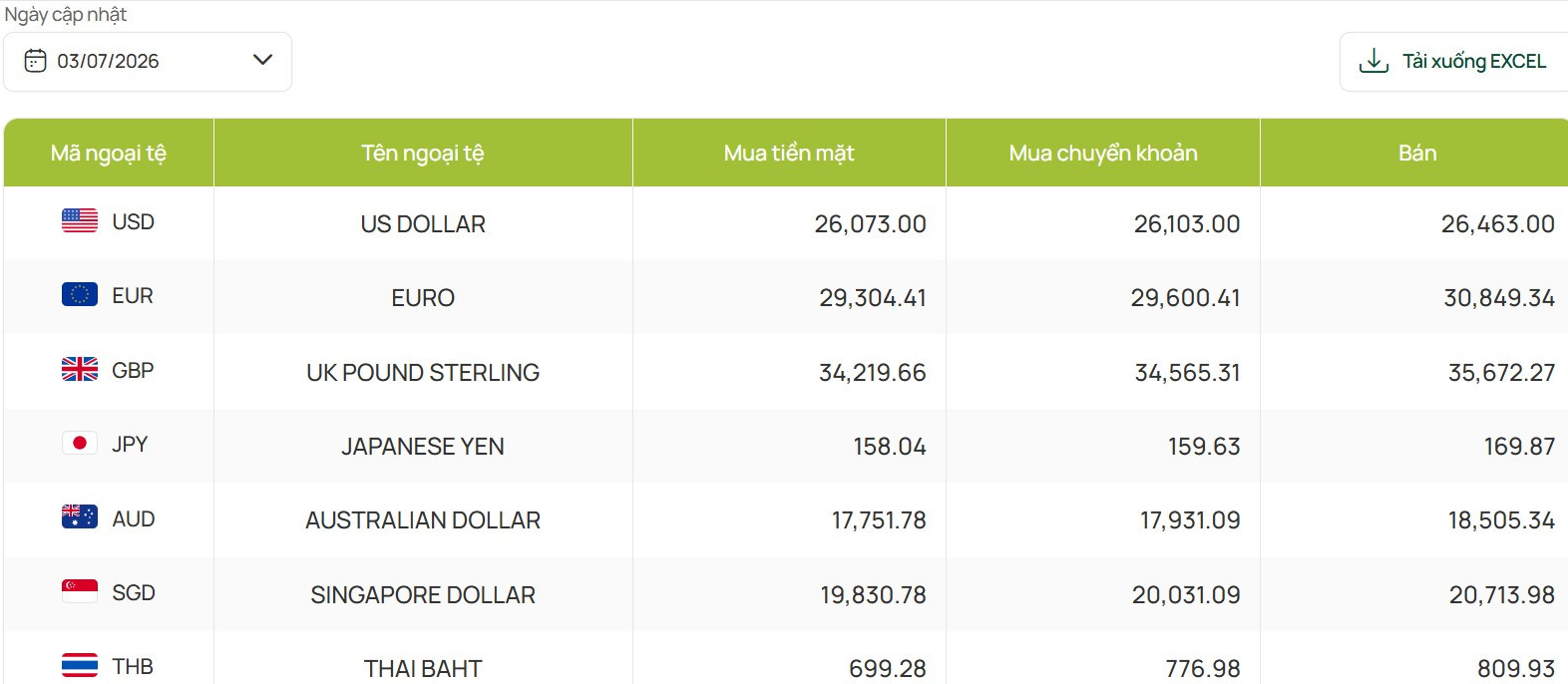Click the calendar icon in date field
1568x684 pixels.
click(x=35, y=61)
